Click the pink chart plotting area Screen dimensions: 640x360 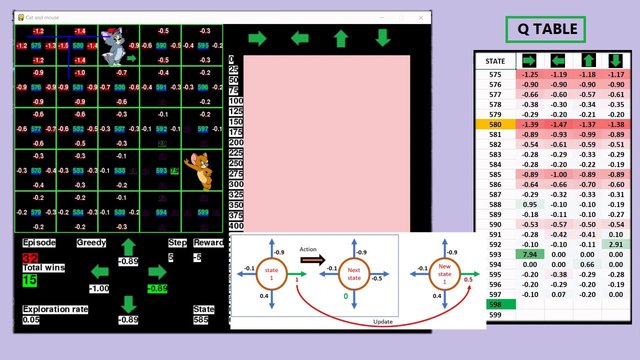[x=327, y=144]
